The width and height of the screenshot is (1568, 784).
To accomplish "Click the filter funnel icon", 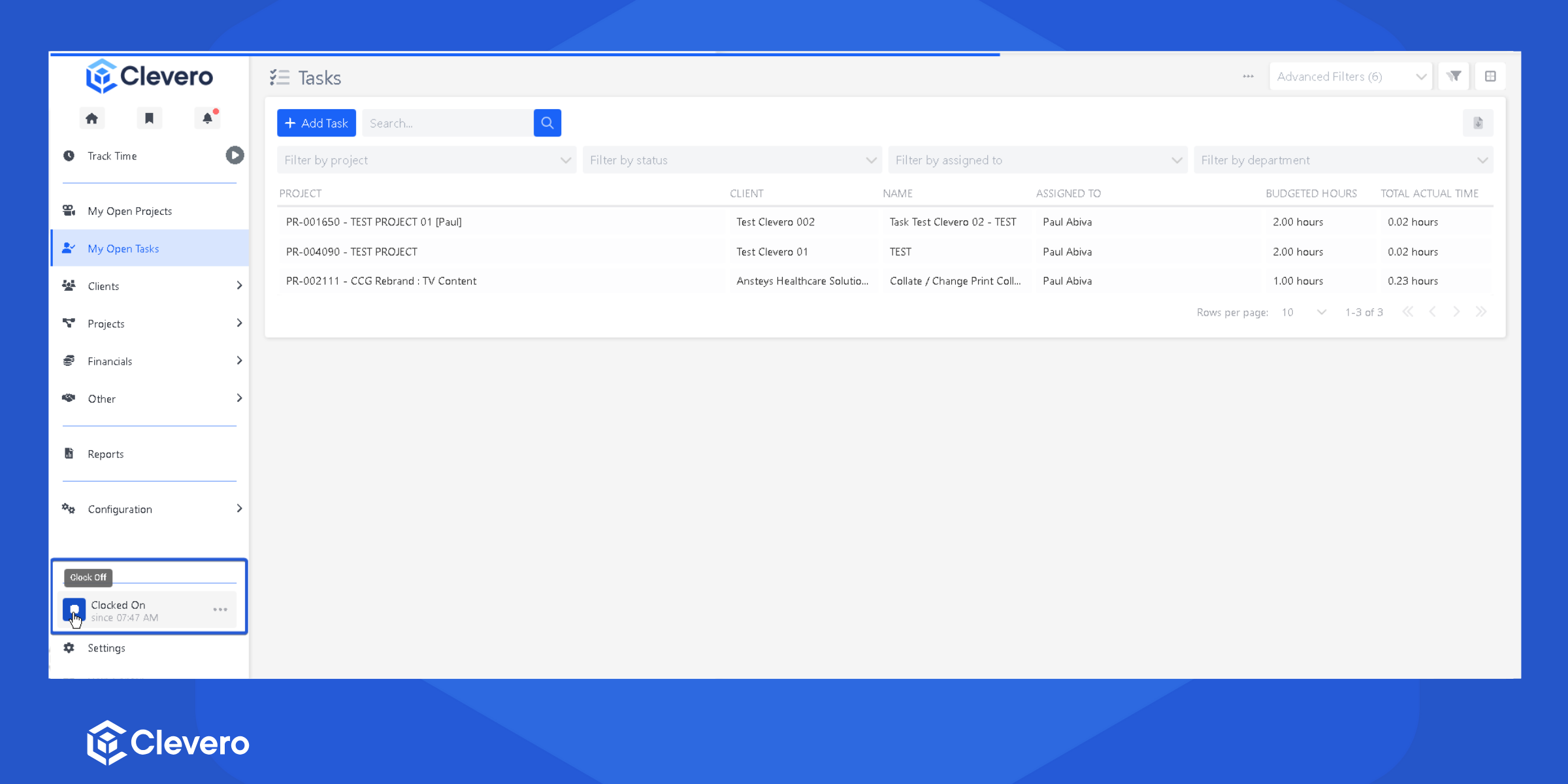I will [1454, 76].
